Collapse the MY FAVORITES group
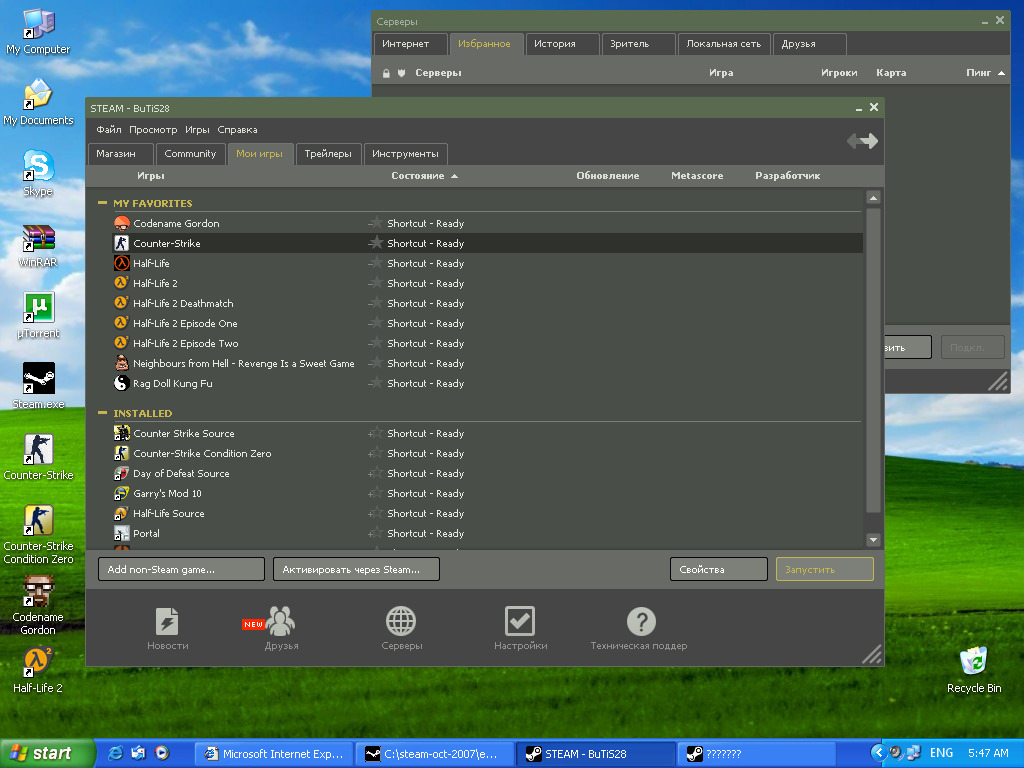 [102, 203]
